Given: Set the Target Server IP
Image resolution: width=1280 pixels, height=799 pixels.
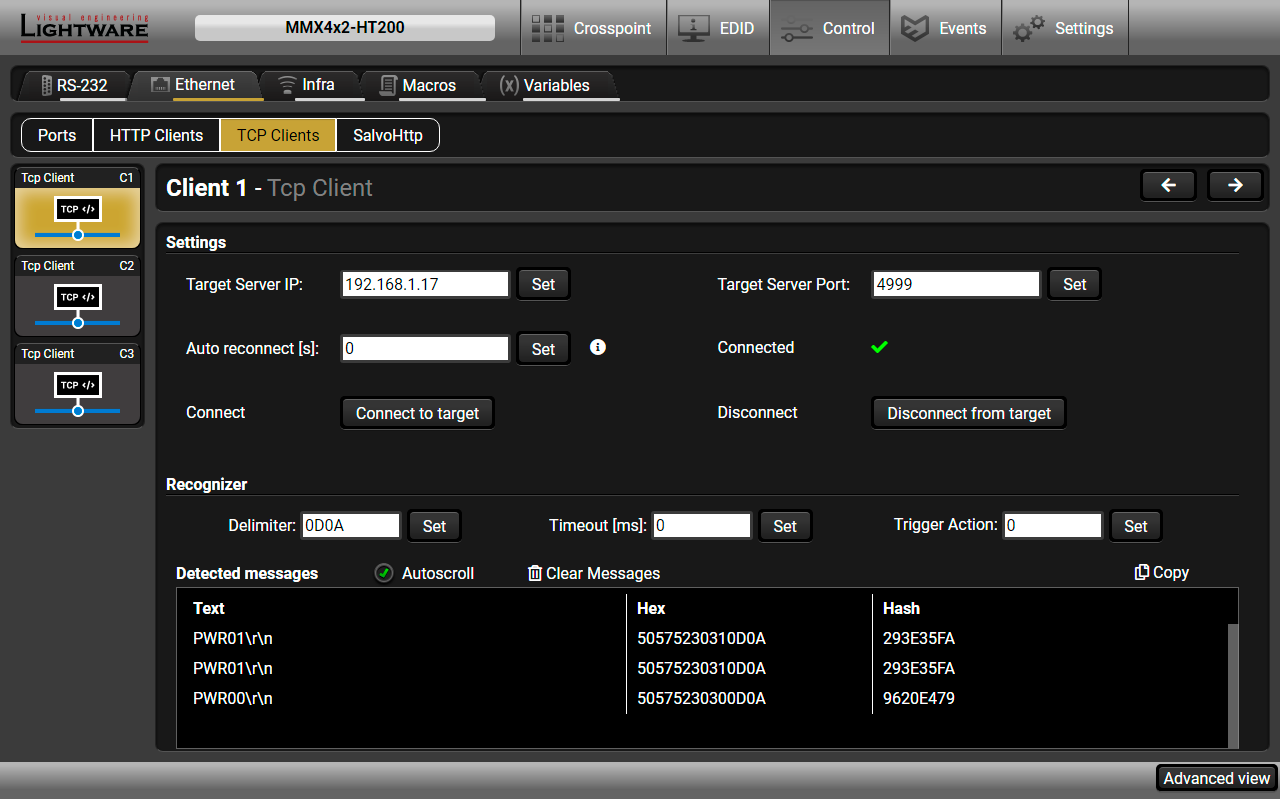Looking at the screenshot, I should coord(543,284).
